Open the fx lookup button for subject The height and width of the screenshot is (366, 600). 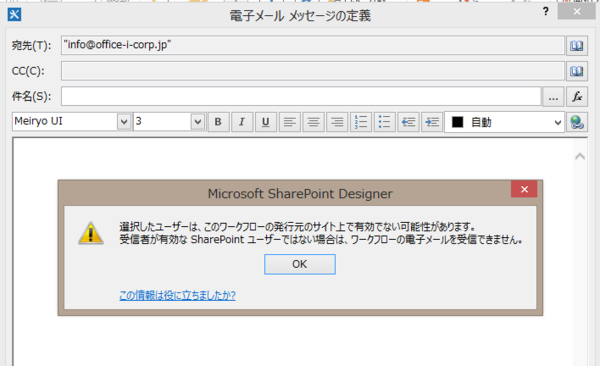pos(577,96)
